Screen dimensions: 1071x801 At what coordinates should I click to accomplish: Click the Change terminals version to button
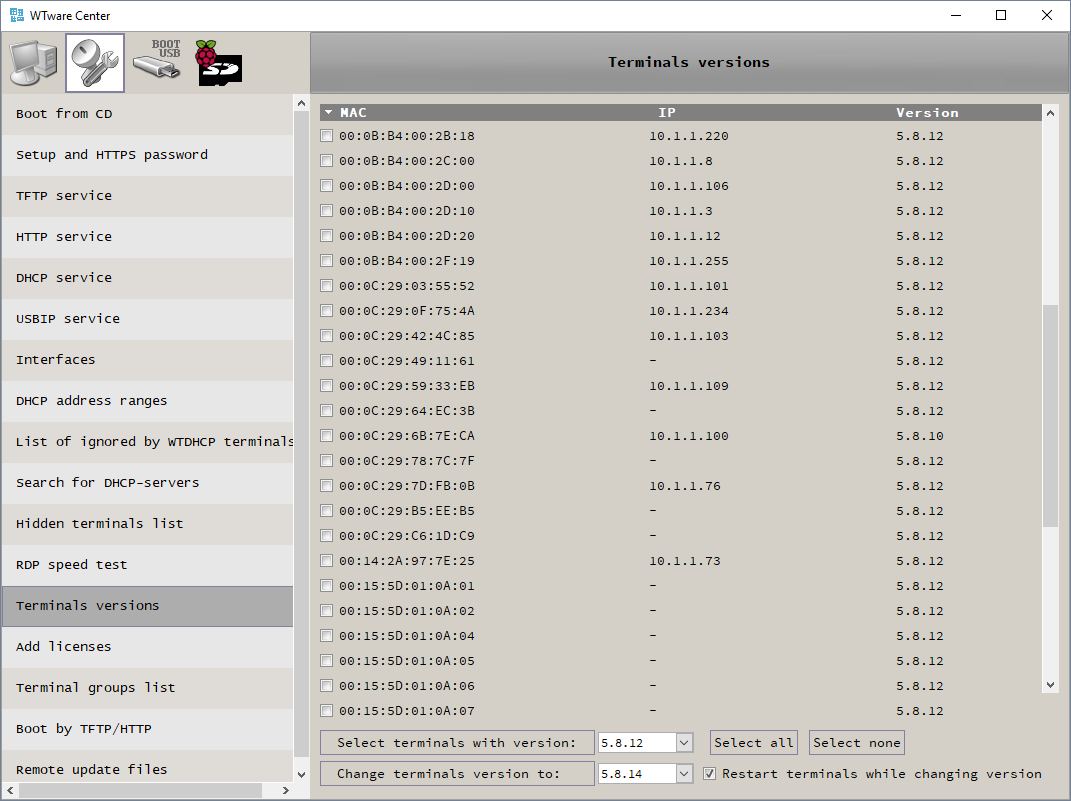pos(456,774)
